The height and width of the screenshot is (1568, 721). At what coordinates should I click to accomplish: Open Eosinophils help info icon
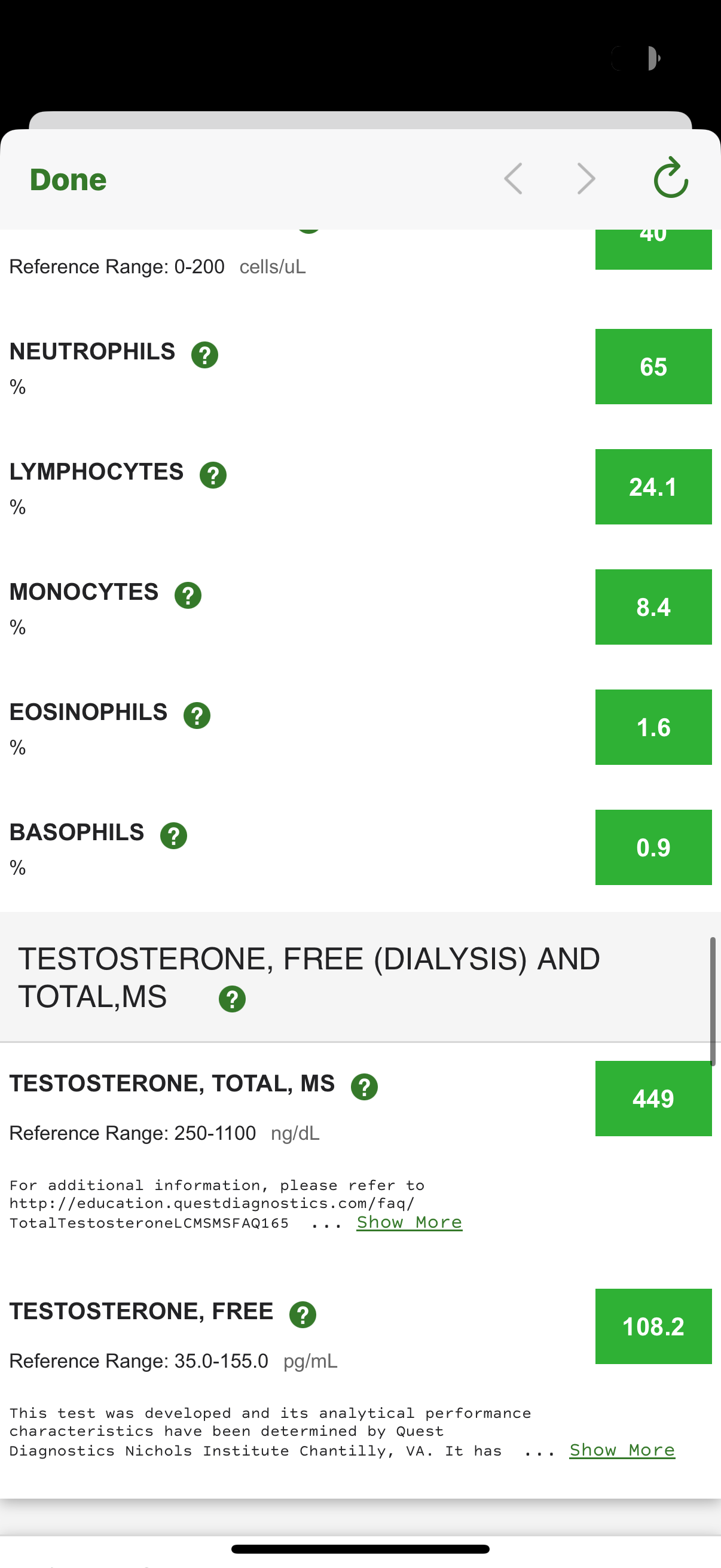[197, 716]
